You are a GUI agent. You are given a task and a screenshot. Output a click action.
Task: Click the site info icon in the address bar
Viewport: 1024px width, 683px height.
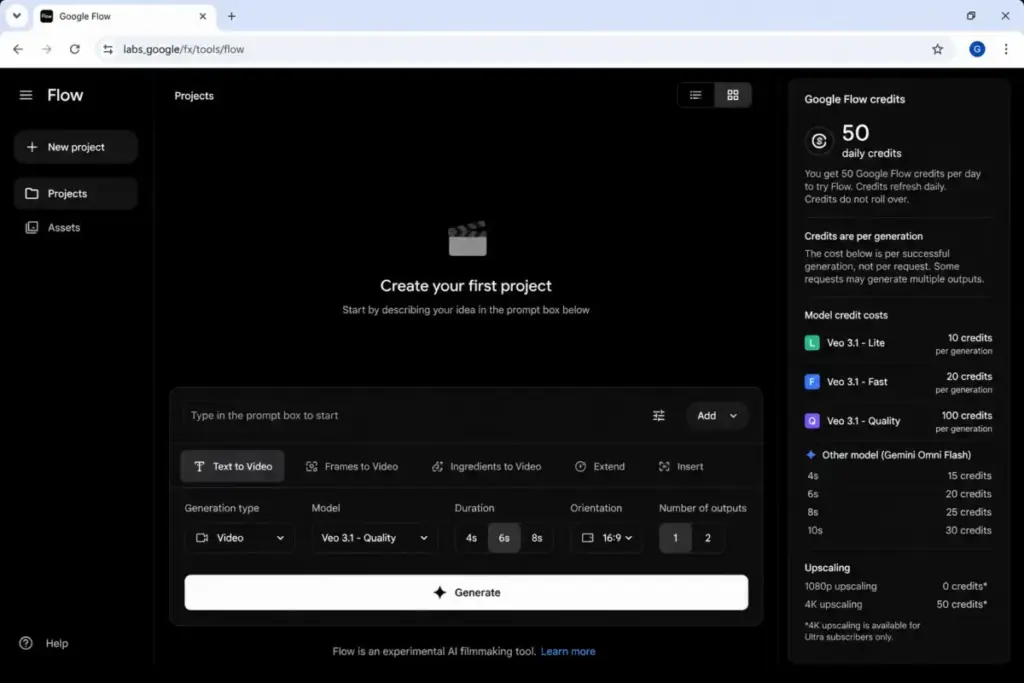[x=108, y=49]
